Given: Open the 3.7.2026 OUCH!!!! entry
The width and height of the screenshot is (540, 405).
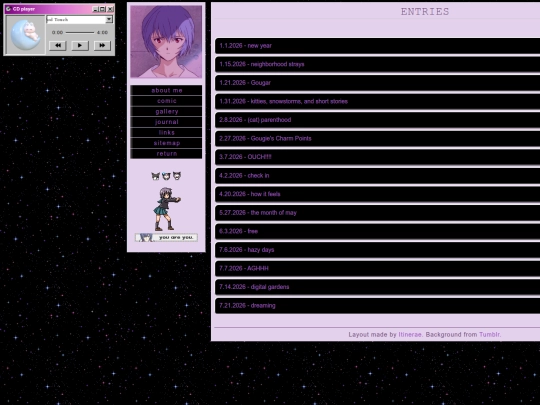Looking at the screenshot, I should pos(377,157).
